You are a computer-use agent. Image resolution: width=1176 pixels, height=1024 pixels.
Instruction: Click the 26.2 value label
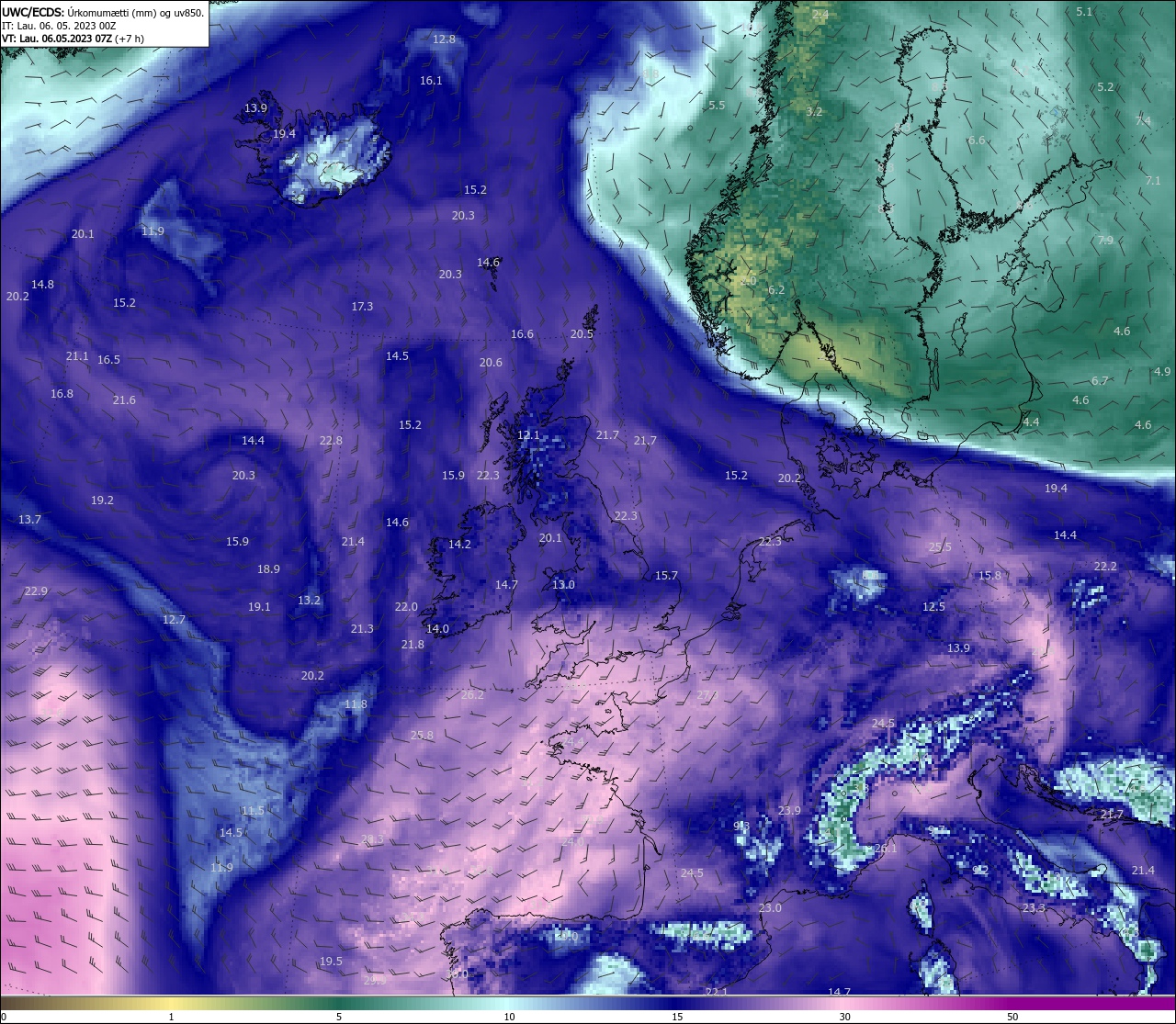(x=472, y=694)
